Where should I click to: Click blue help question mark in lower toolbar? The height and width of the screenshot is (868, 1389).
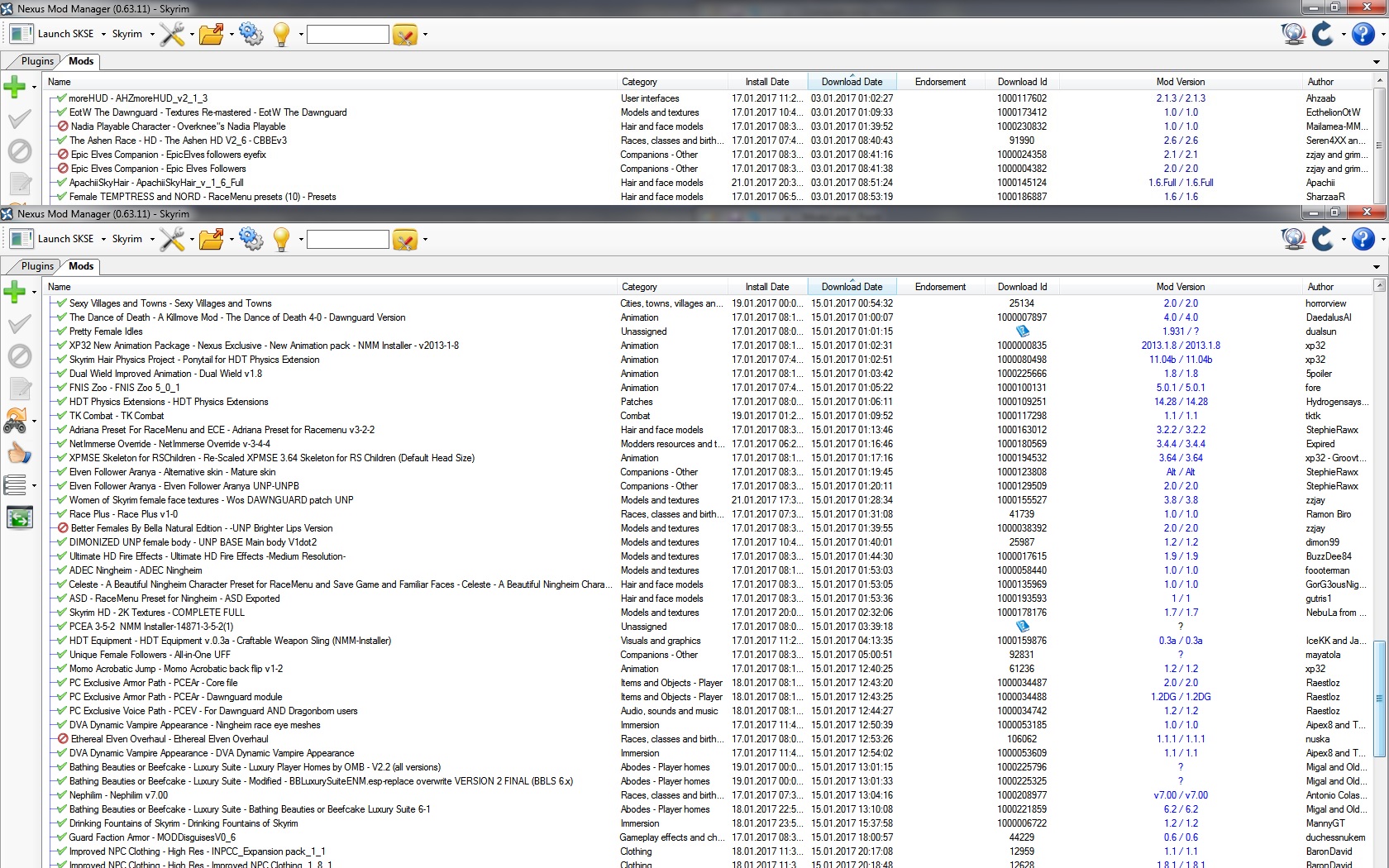coord(1363,240)
